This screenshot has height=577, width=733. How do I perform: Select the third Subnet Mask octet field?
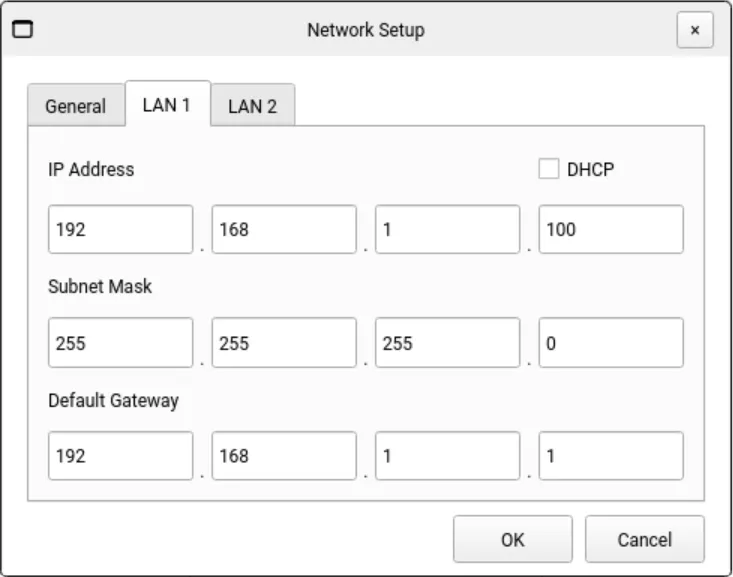click(447, 343)
